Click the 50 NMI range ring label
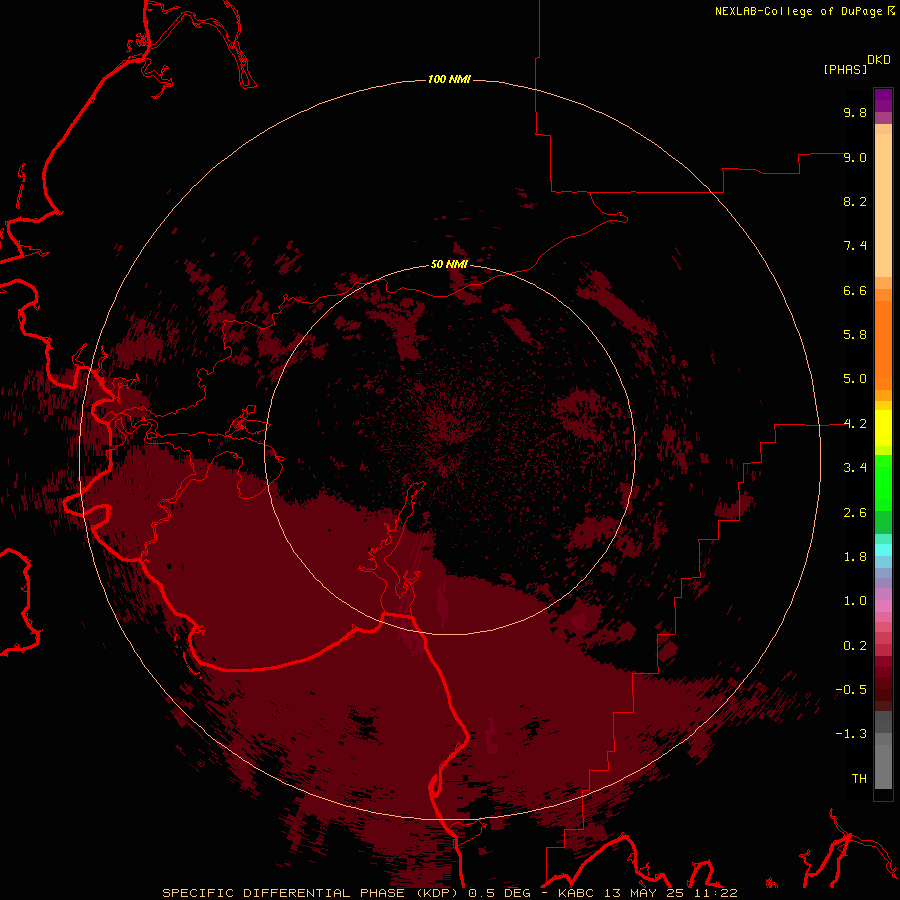This screenshot has width=900, height=900. (449, 264)
